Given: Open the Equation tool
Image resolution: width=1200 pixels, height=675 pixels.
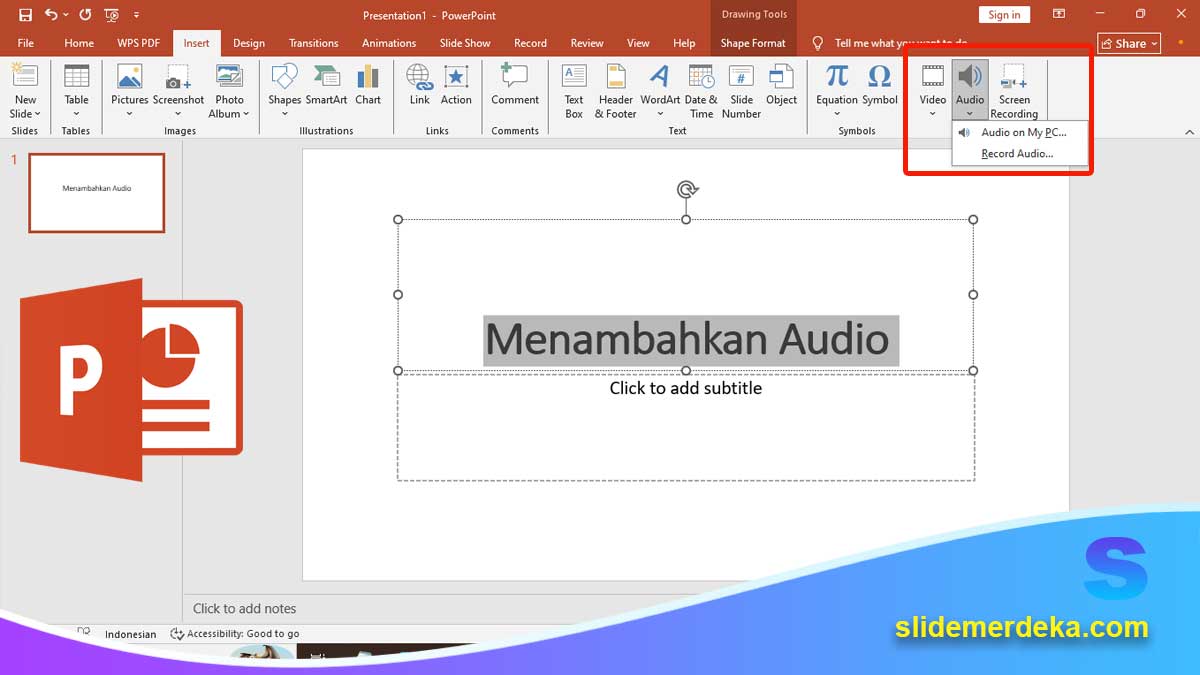Looking at the screenshot, I should click(x=837, y=91).
